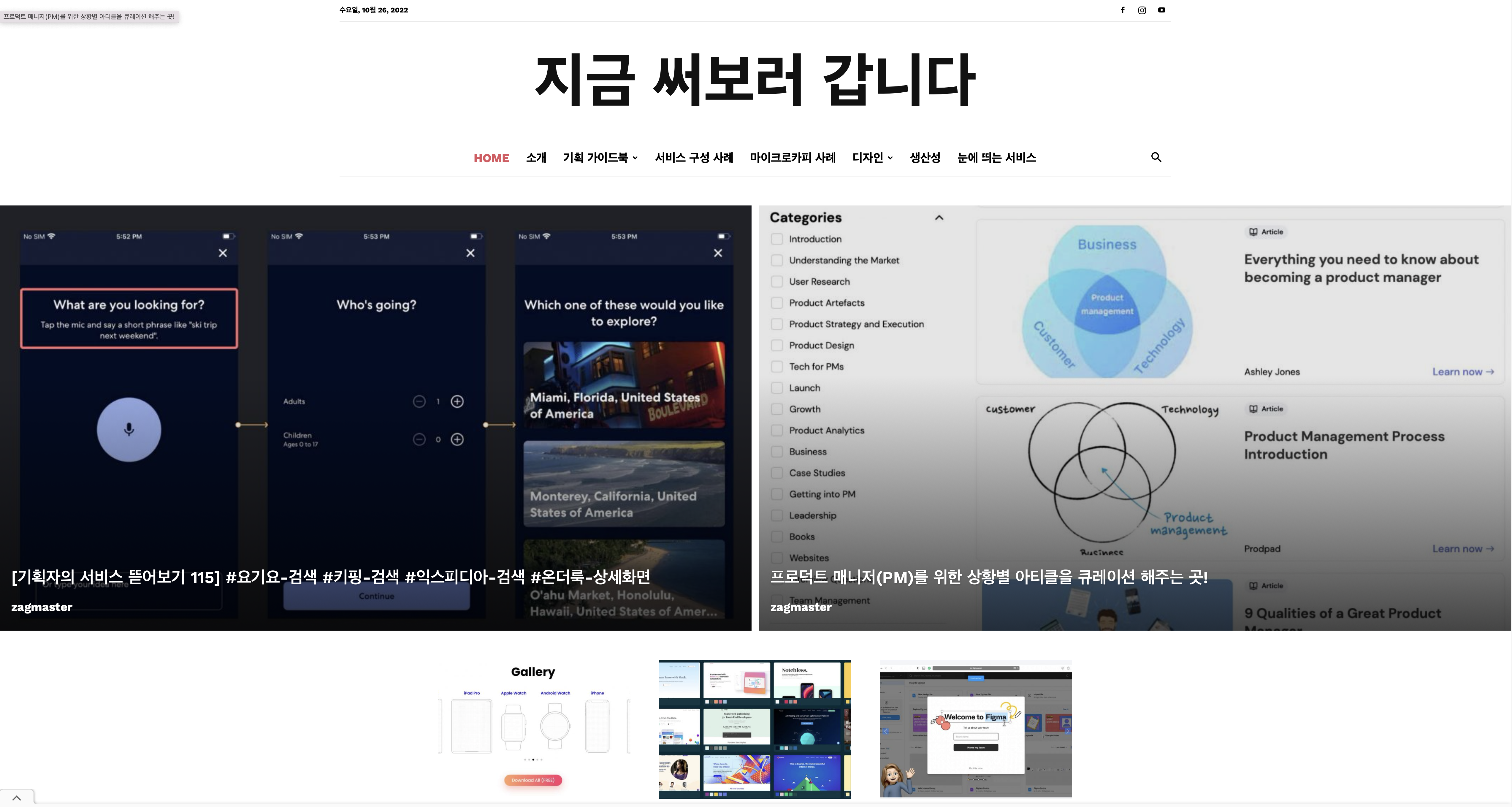Viewport: 1512px width, 807px height.
Task: Check the Product Design category
Action: [x=776, y=345]
